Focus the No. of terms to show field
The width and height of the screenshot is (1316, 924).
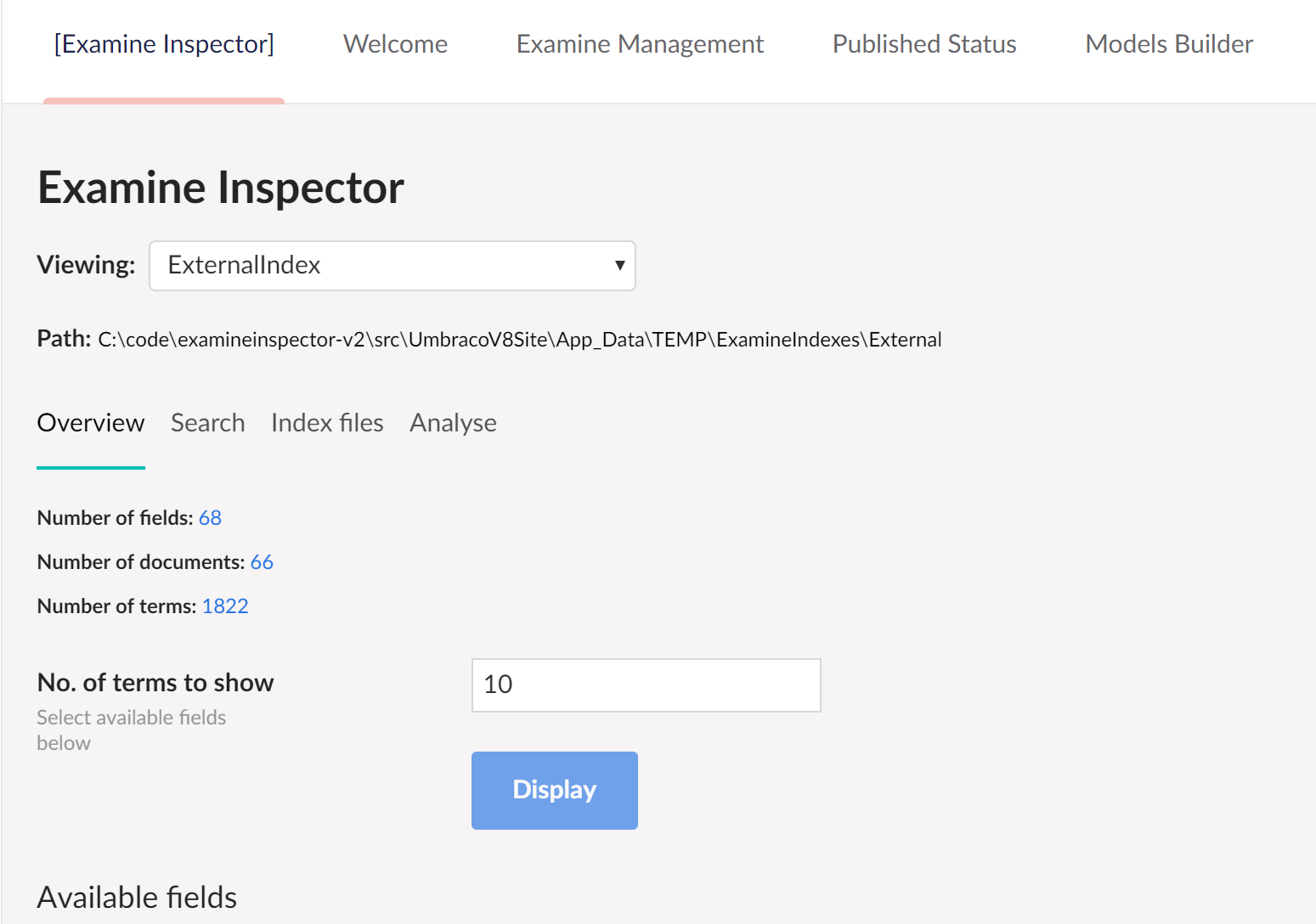pyautogui.click(x=647, y=685)
